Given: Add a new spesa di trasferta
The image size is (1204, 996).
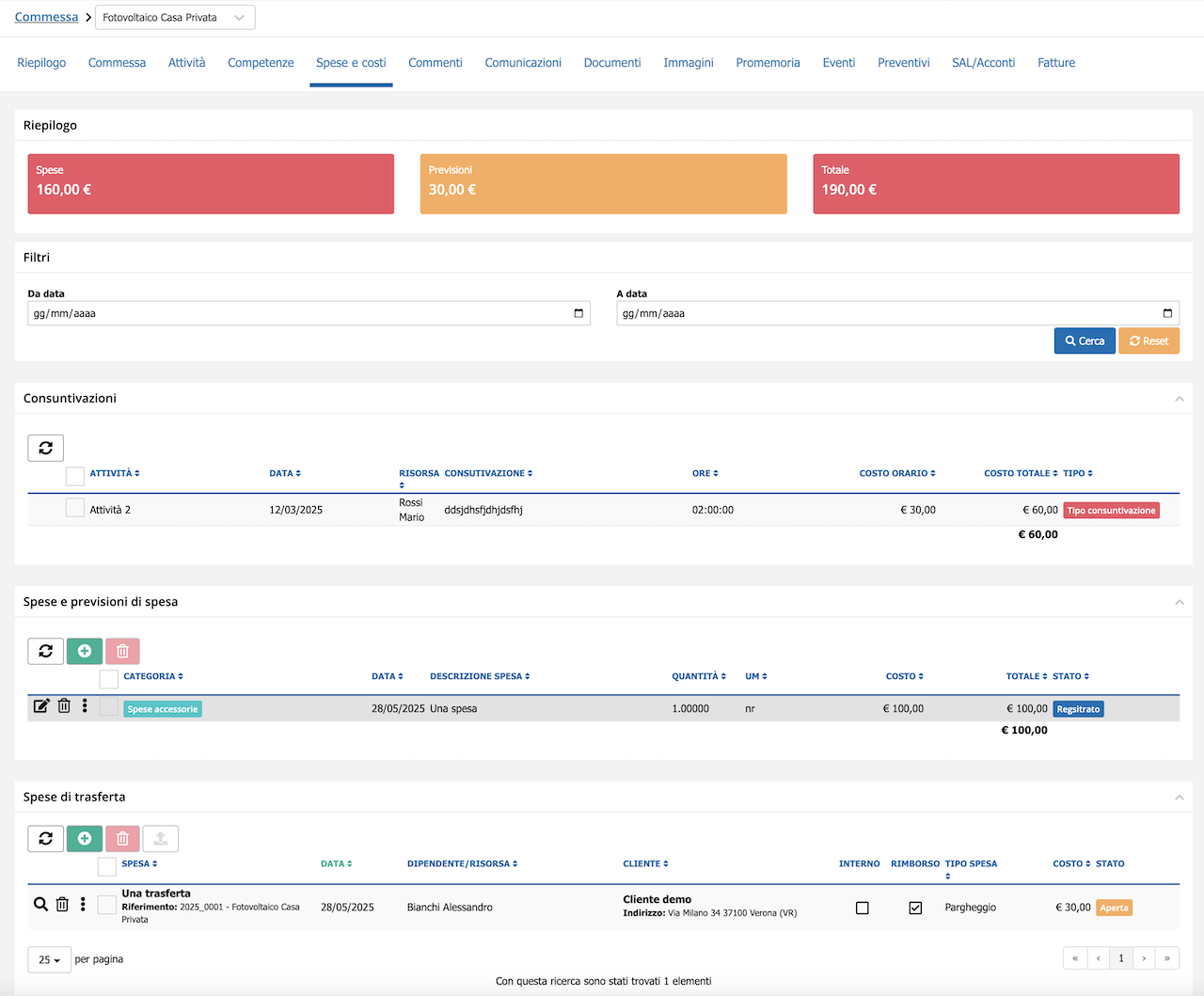Looking at the screenshot, I should coord(85,838).
